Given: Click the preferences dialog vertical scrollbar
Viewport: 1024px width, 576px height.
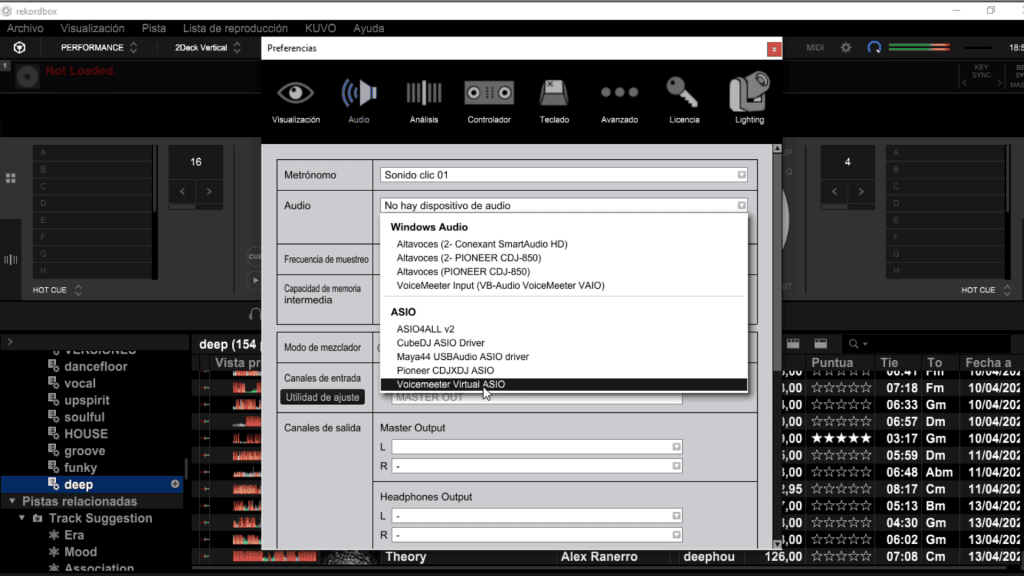Looking at the screenshot, I should pyautogui.click(x=777, y=346).
